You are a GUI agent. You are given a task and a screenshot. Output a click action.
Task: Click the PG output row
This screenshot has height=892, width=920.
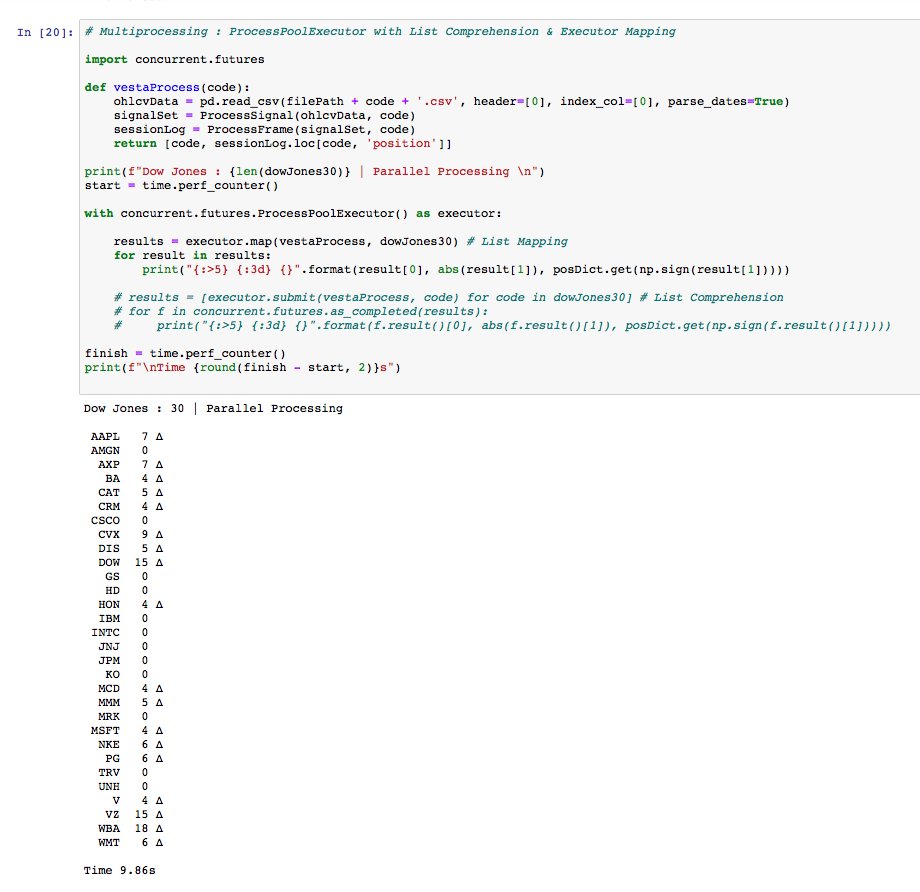tap(134, 759)
